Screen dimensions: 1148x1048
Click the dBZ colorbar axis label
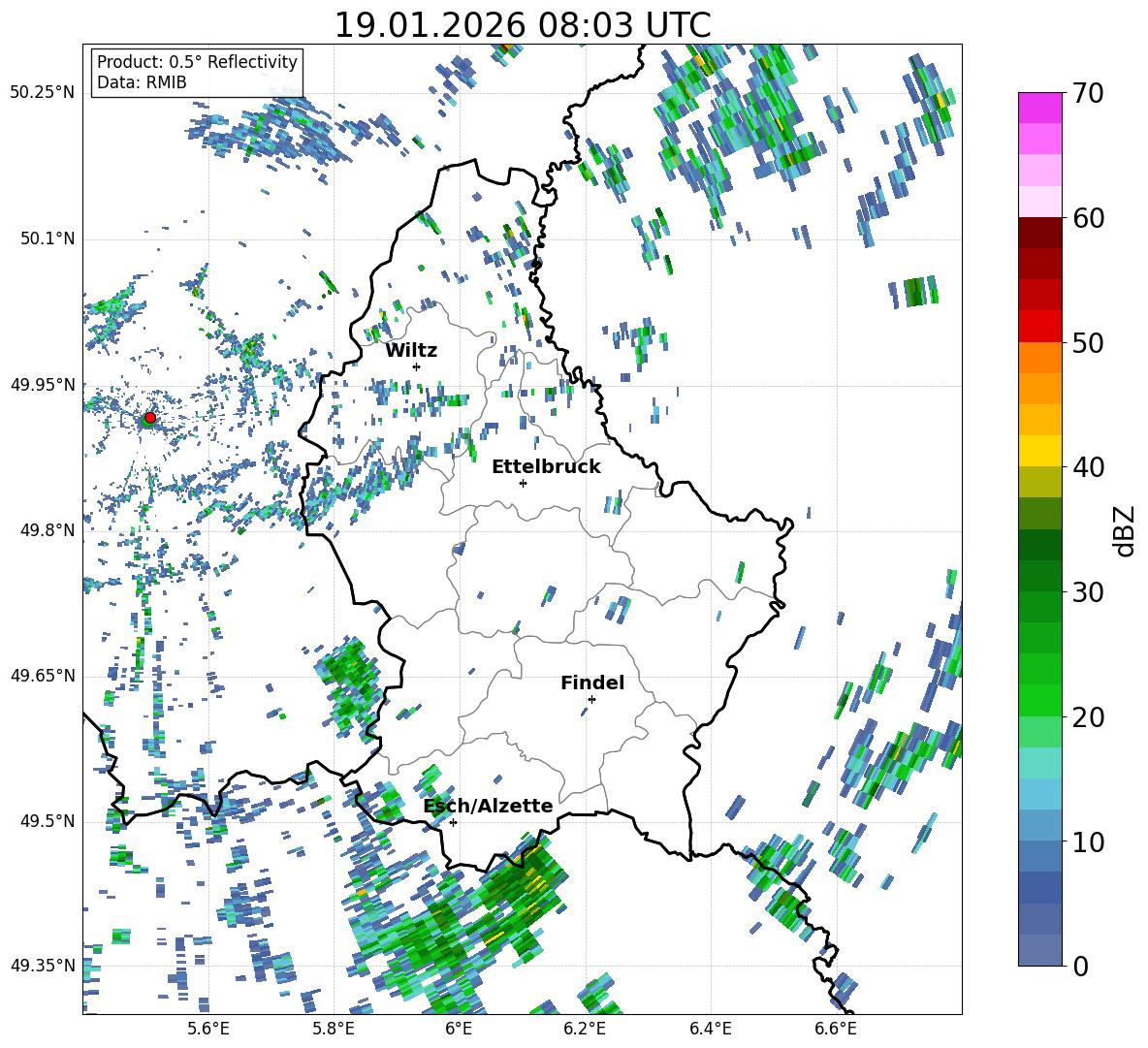click(1126, 530)
